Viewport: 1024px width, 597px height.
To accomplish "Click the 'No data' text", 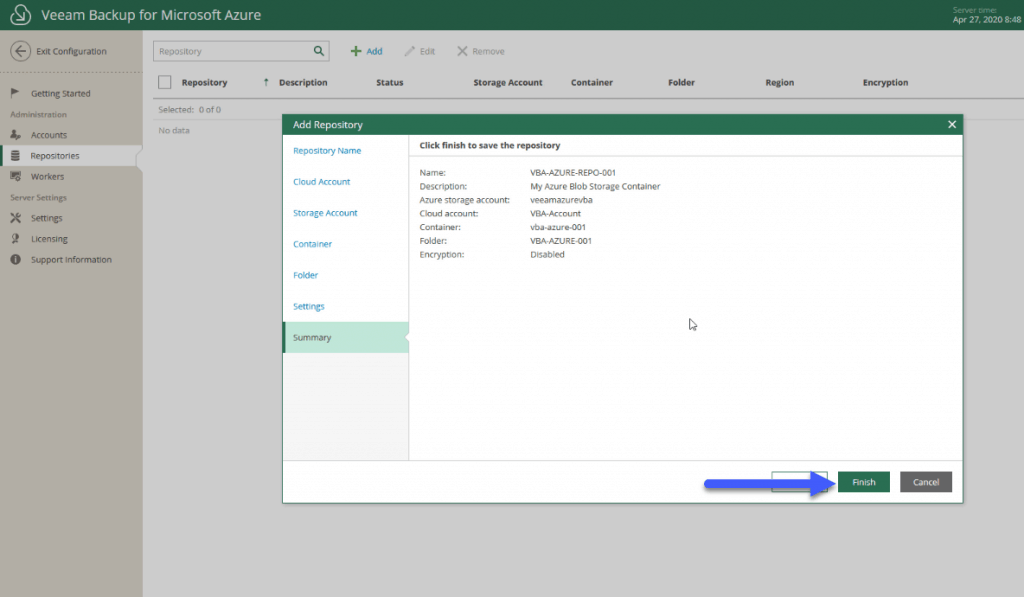I will coord(174,131).
